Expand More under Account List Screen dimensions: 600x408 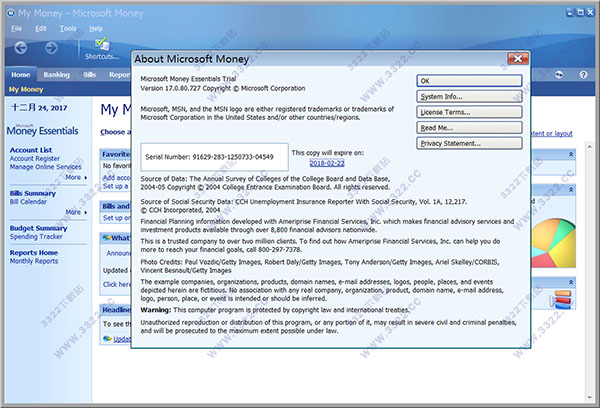(76, 177)
